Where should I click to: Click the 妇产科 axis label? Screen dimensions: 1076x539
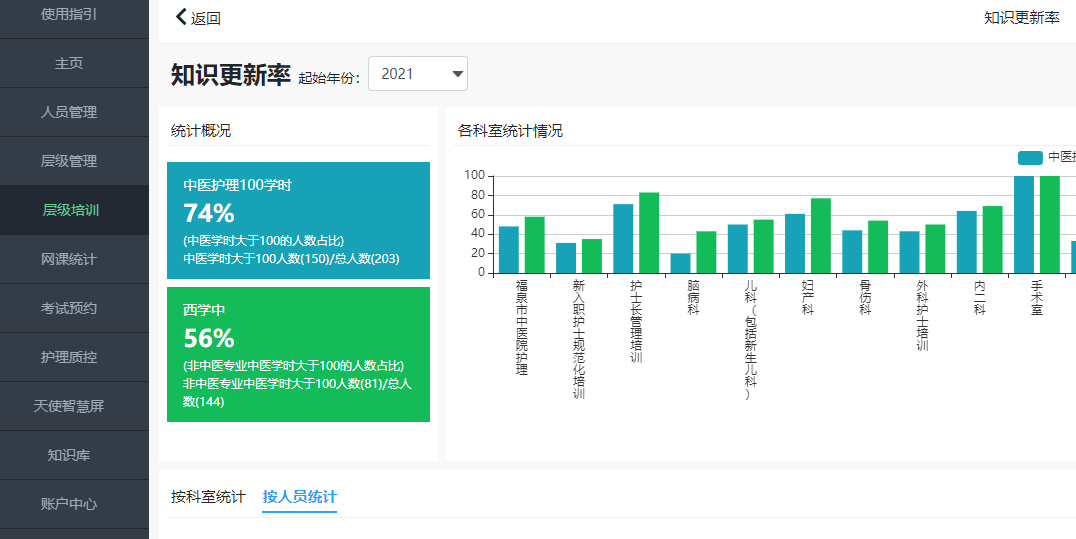(808, 297)
